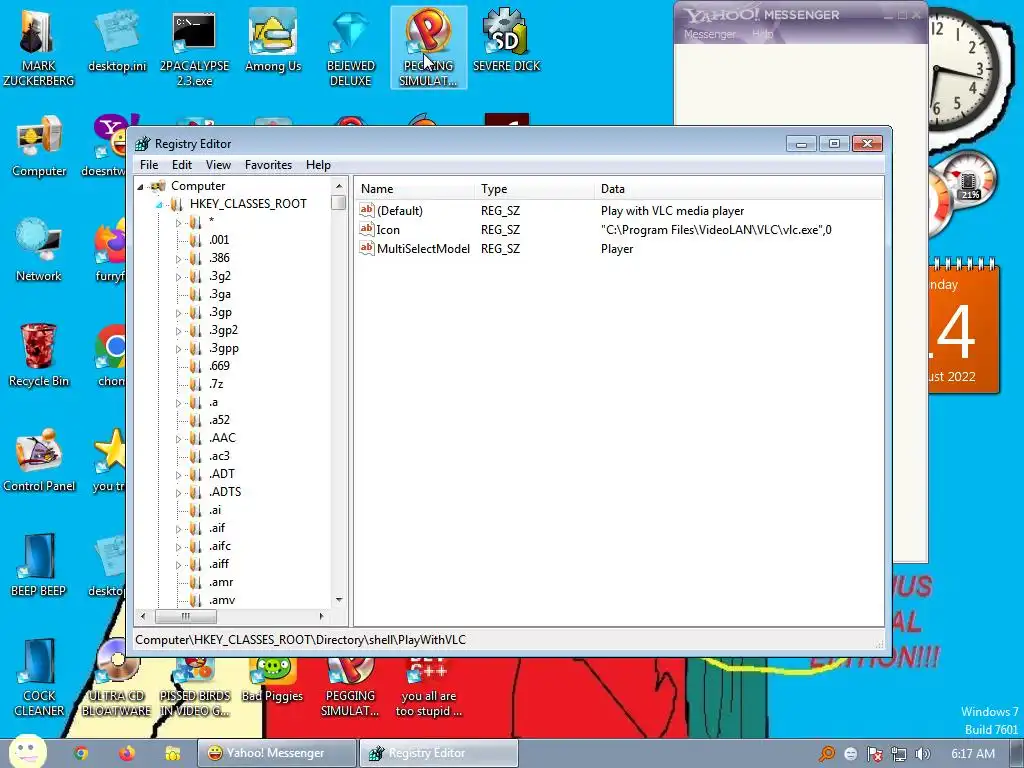1024x768 pixels.
Task: Open the File menu in Registry Editor
Action: tap(149, 165)
